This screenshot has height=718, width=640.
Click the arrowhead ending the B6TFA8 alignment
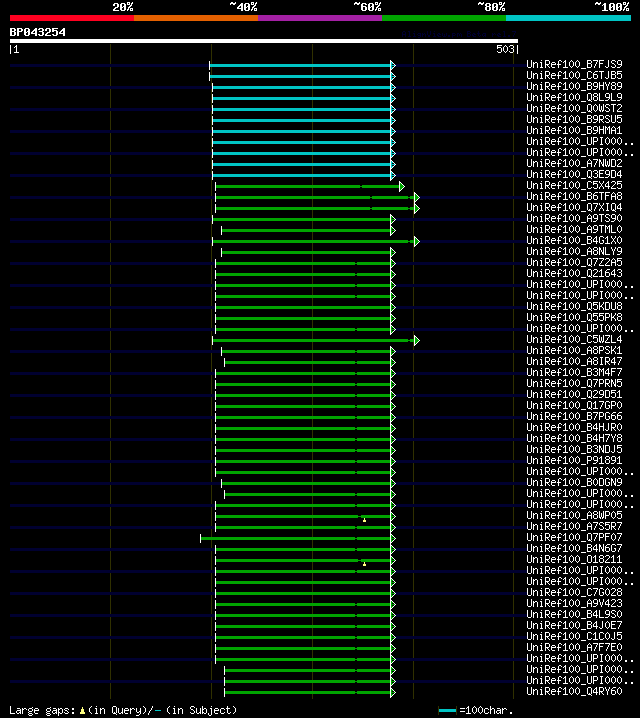tap(417, 197)
